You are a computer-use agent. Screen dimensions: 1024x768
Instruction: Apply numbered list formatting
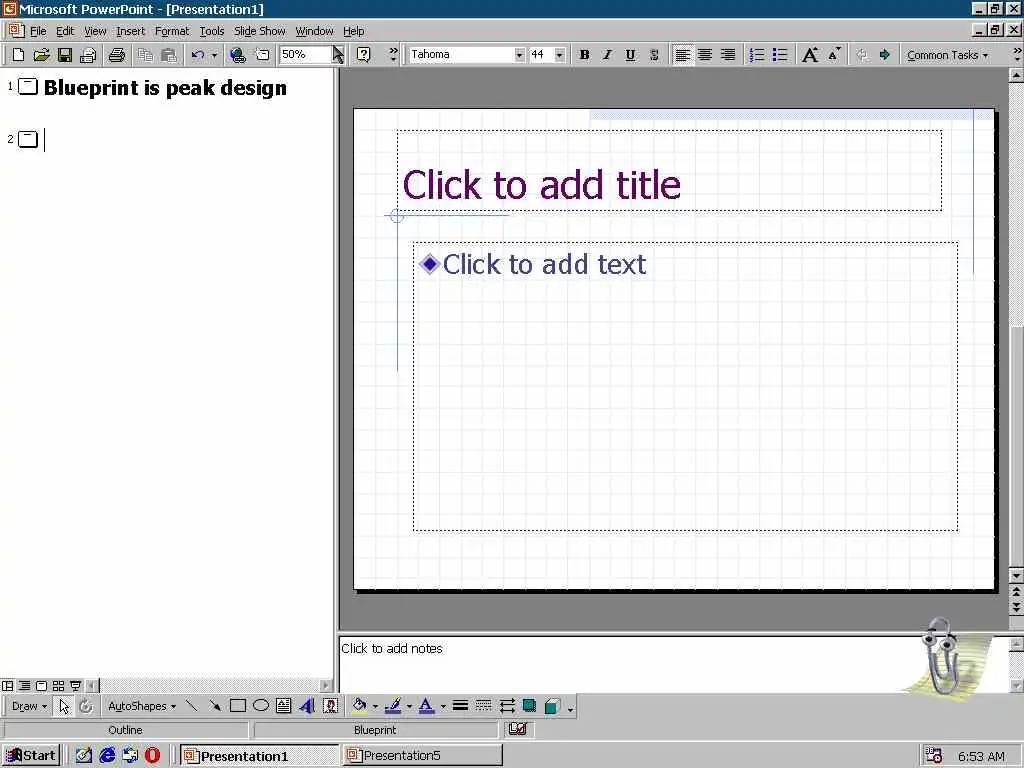pyautogui.click(x=757, y=55)
